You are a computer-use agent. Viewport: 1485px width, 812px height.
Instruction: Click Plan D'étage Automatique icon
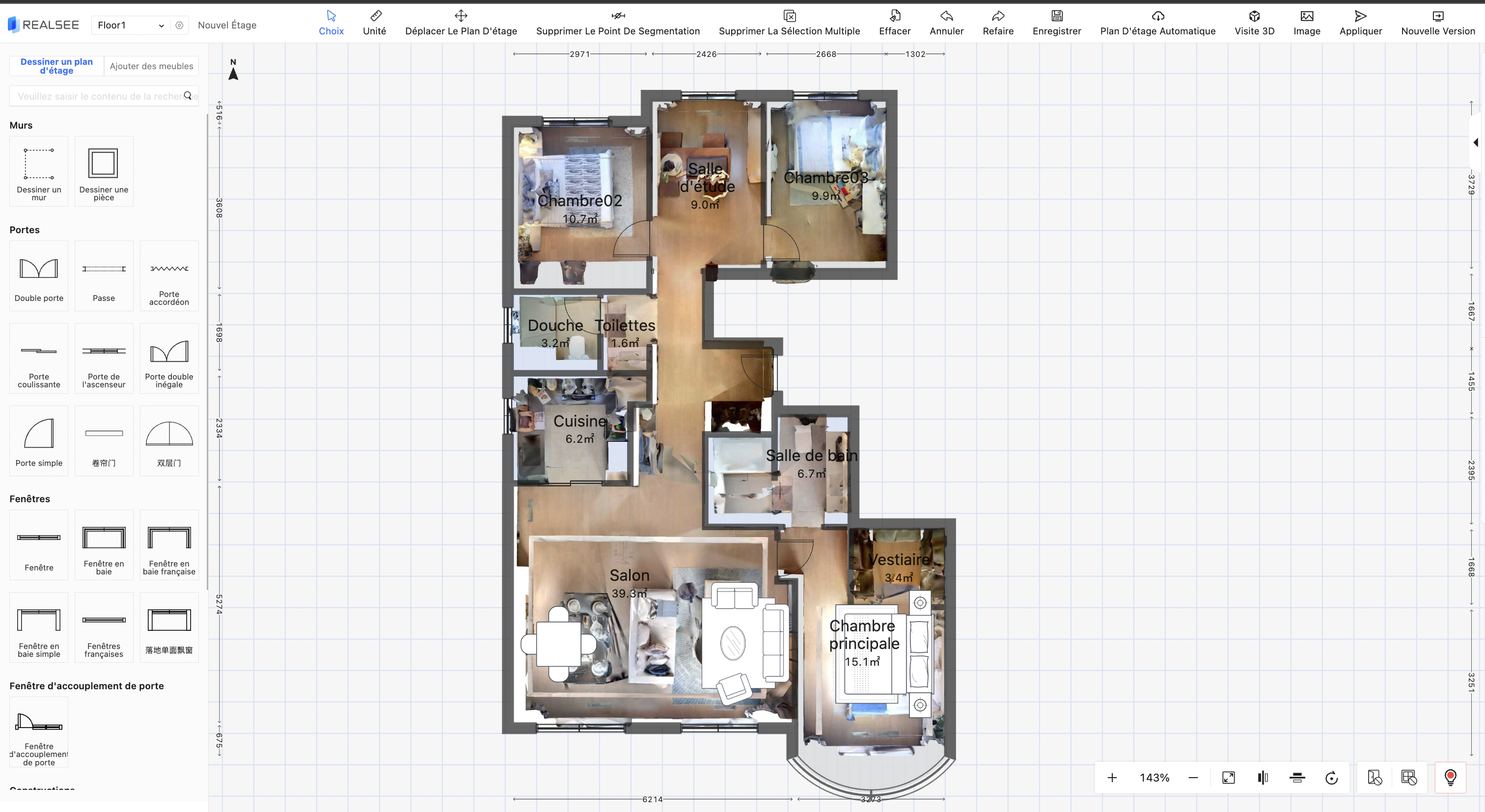click(1157, 23)
